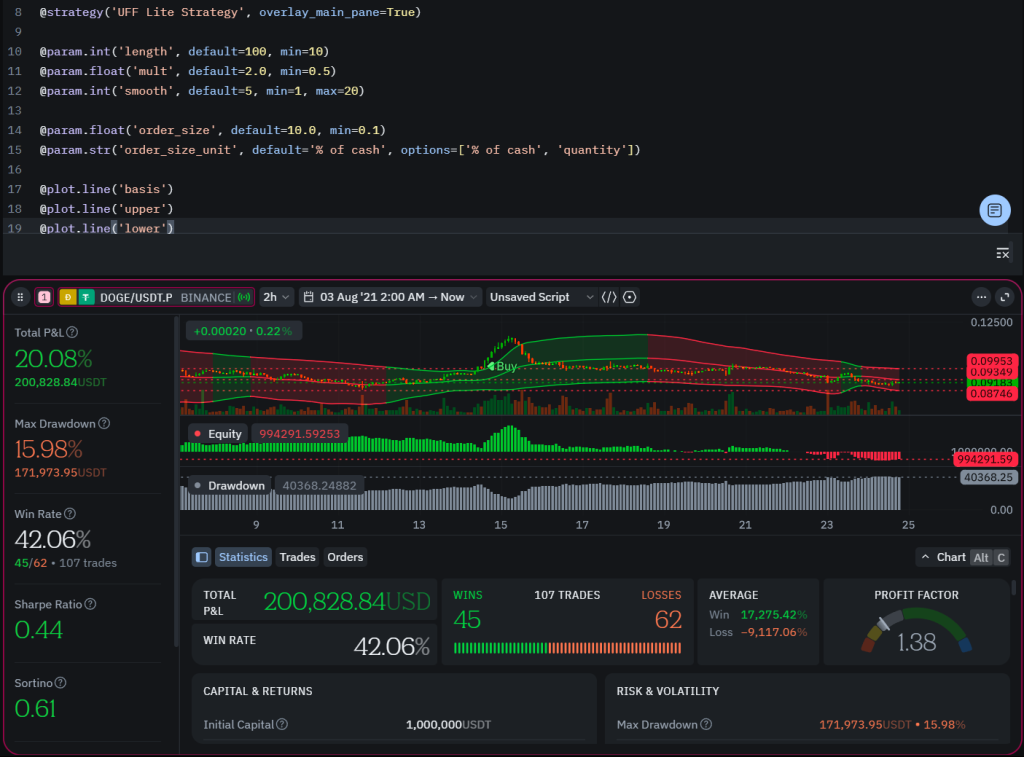Image resolution: width=1024 pixels, height=757 pixels.
Task: Switch to the Trades tab
Action: pos(297,557)
